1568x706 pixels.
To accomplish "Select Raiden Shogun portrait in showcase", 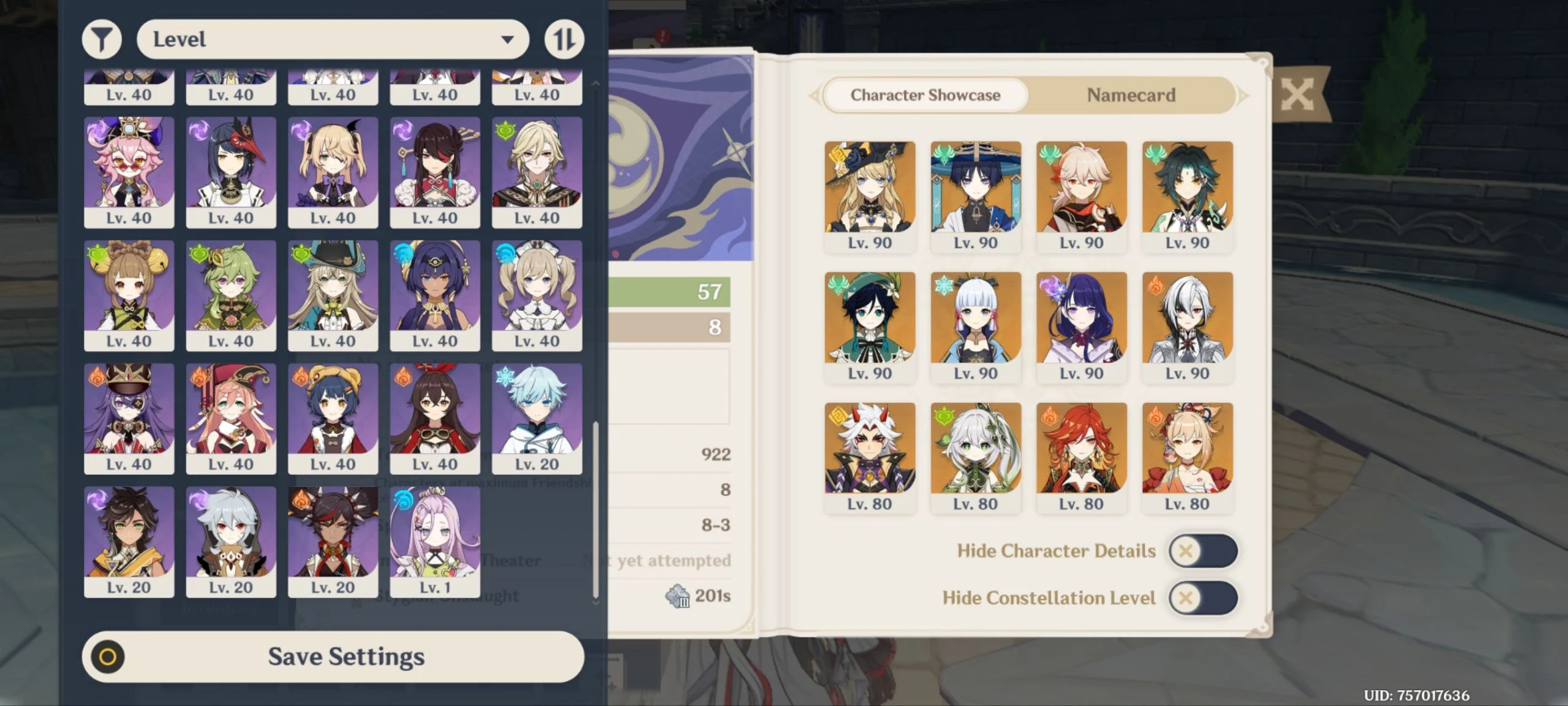I will tap(1081, 327).
